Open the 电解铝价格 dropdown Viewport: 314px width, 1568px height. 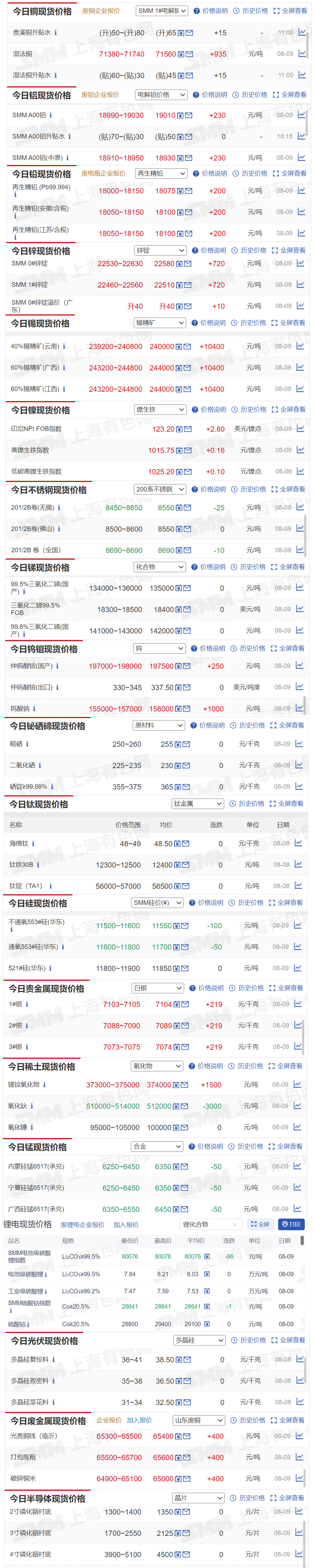pos(161,95)
